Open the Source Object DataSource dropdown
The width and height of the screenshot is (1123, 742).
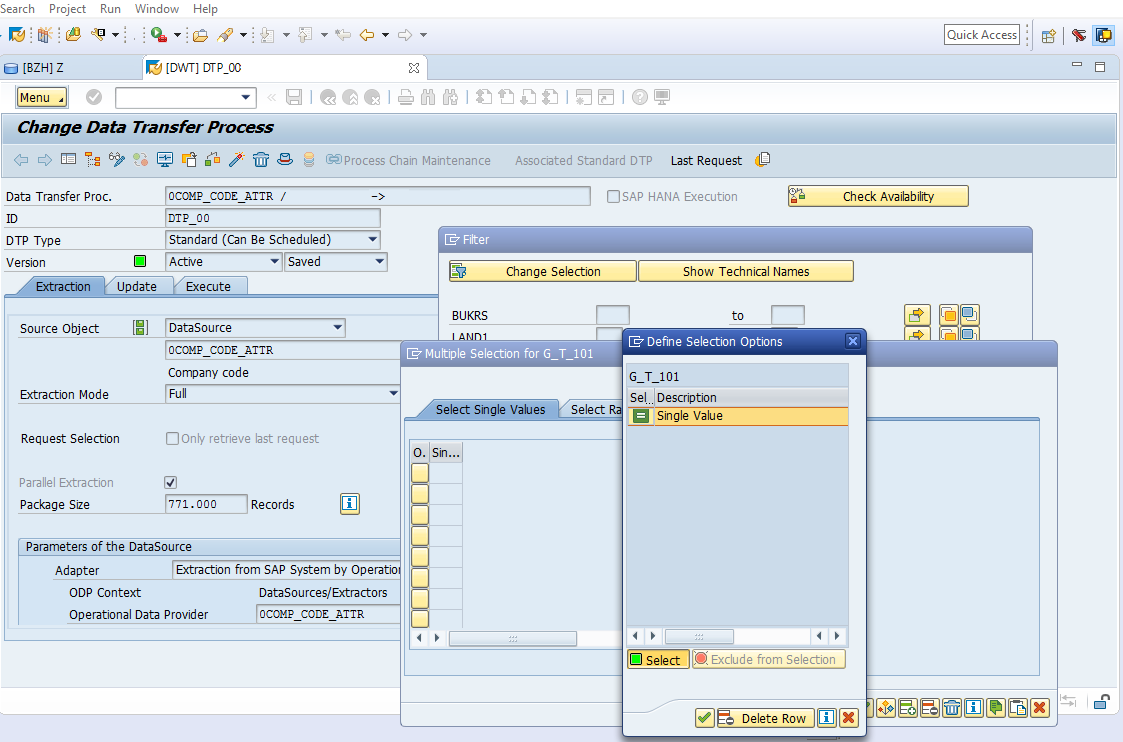[337, 327]
